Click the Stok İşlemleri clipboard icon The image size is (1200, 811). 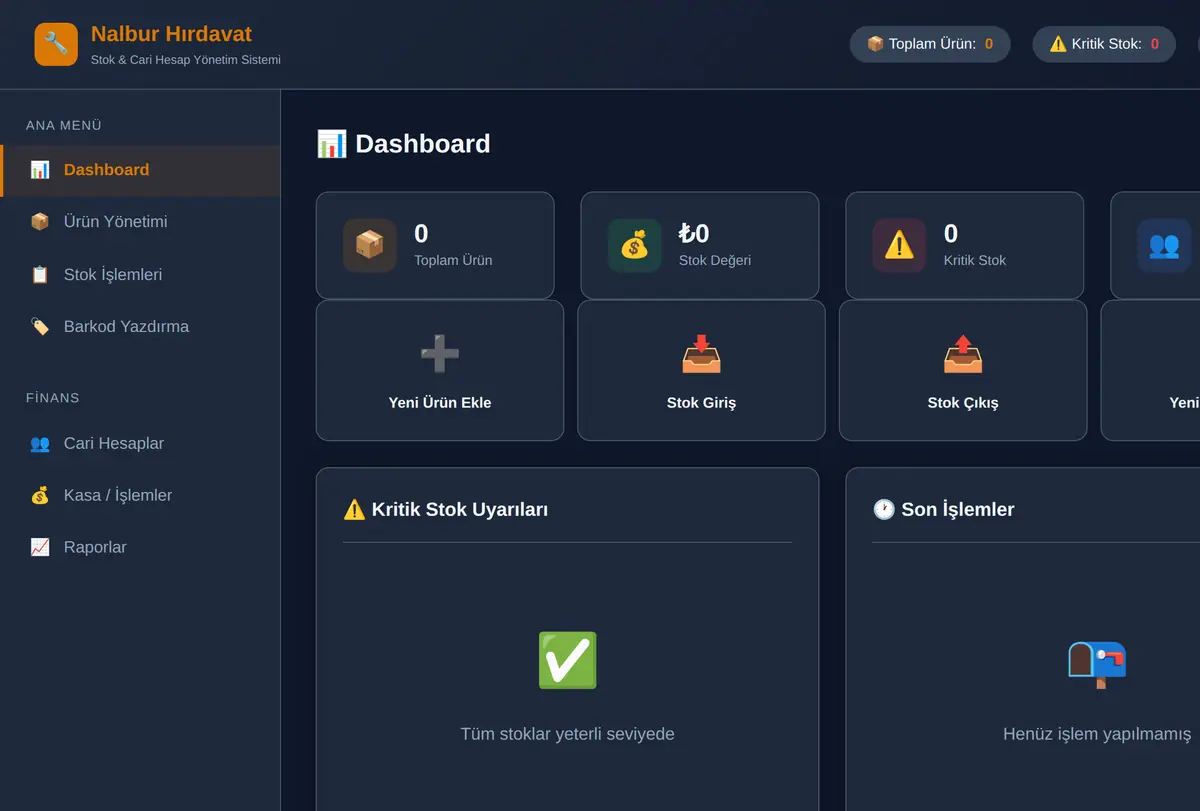[x=40, y=274]
